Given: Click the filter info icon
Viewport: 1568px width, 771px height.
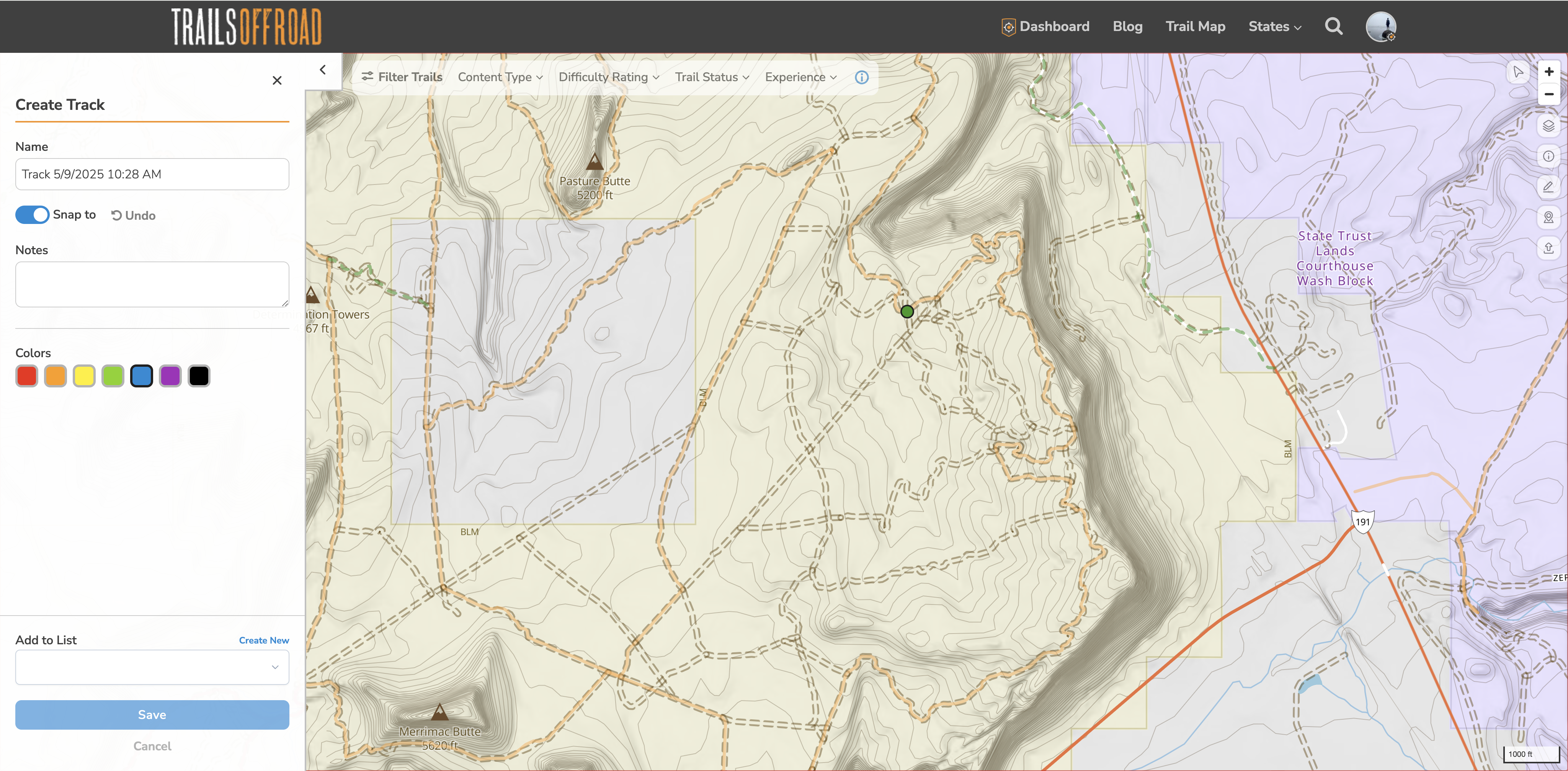Looking at the screenshot, I should click(x=861, y=77).
